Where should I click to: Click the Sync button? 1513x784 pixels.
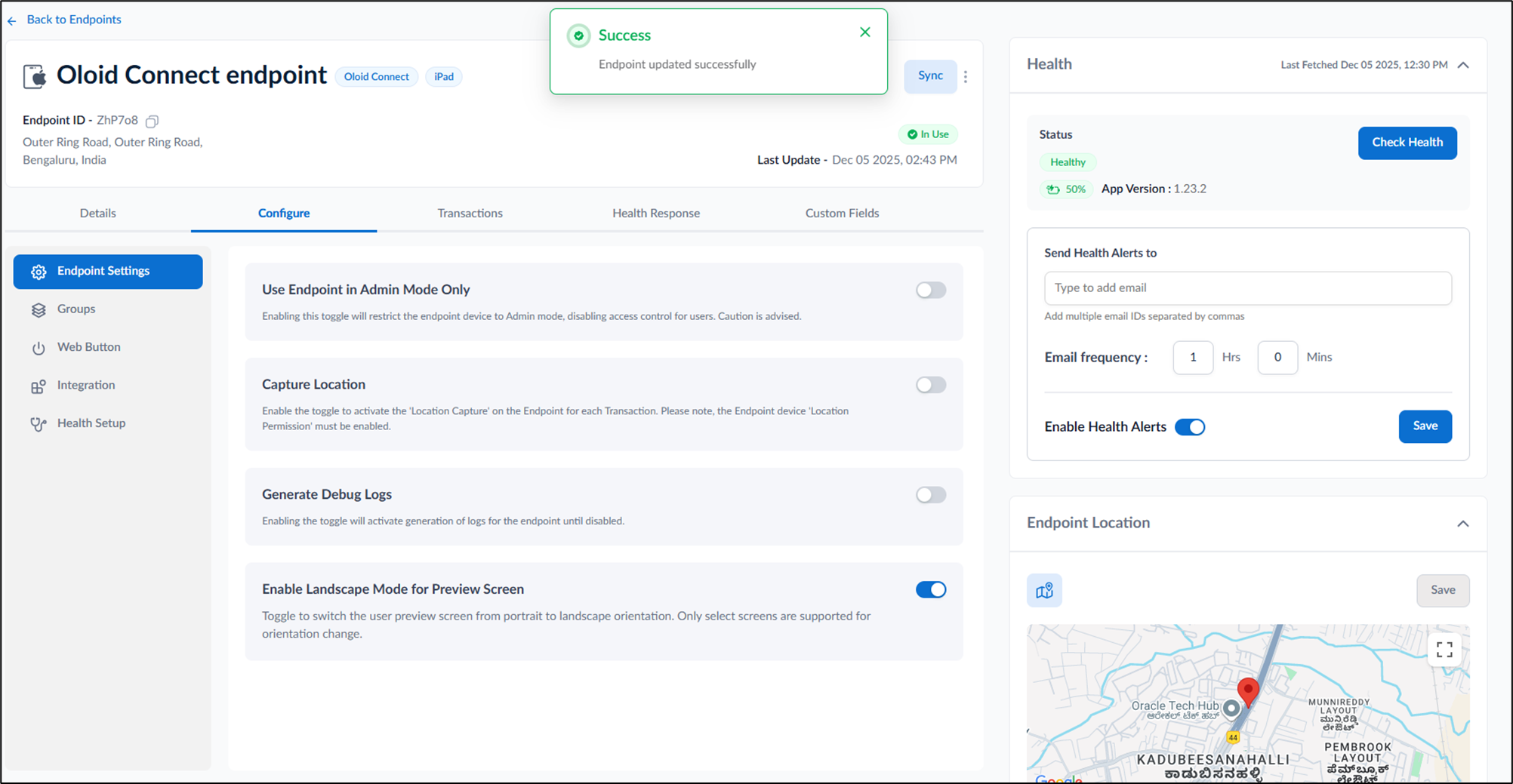(930, 76)
